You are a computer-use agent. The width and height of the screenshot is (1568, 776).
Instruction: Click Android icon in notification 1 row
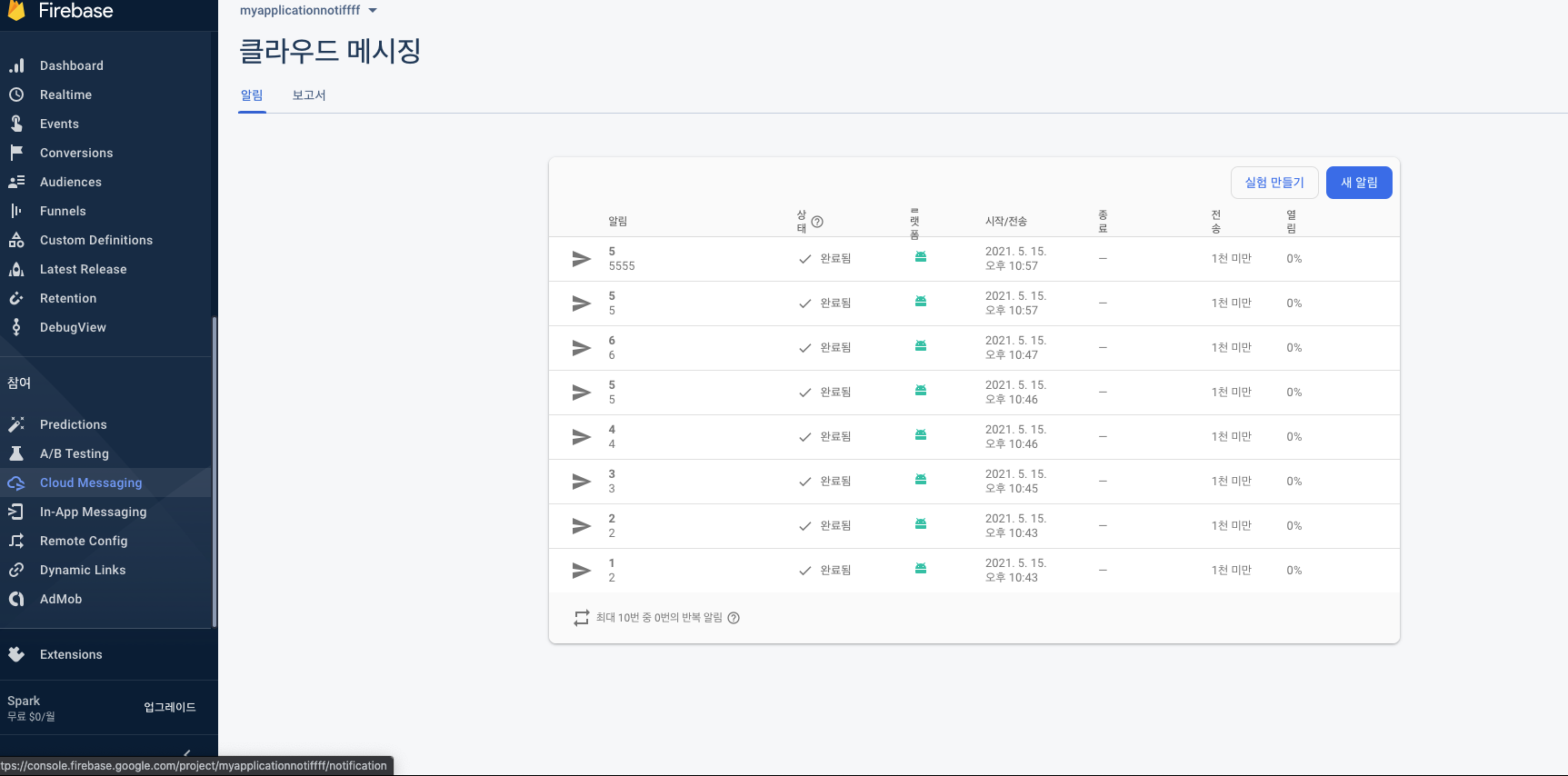click(x=921, y=569)
